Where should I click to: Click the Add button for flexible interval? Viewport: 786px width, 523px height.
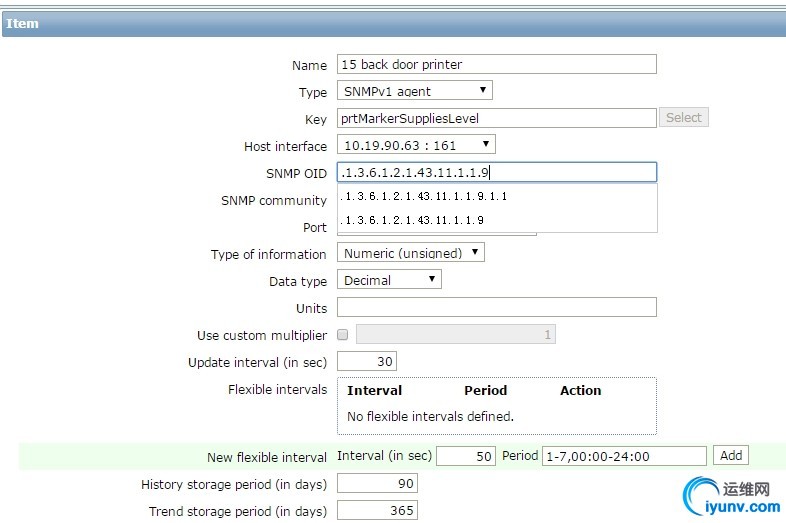coord(731,455)
